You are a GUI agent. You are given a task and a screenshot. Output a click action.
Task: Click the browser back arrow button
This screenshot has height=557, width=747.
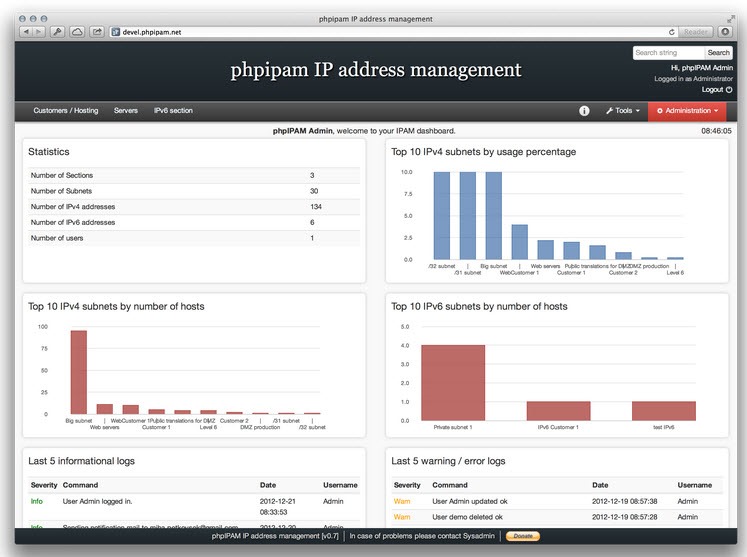click(26, 32)
